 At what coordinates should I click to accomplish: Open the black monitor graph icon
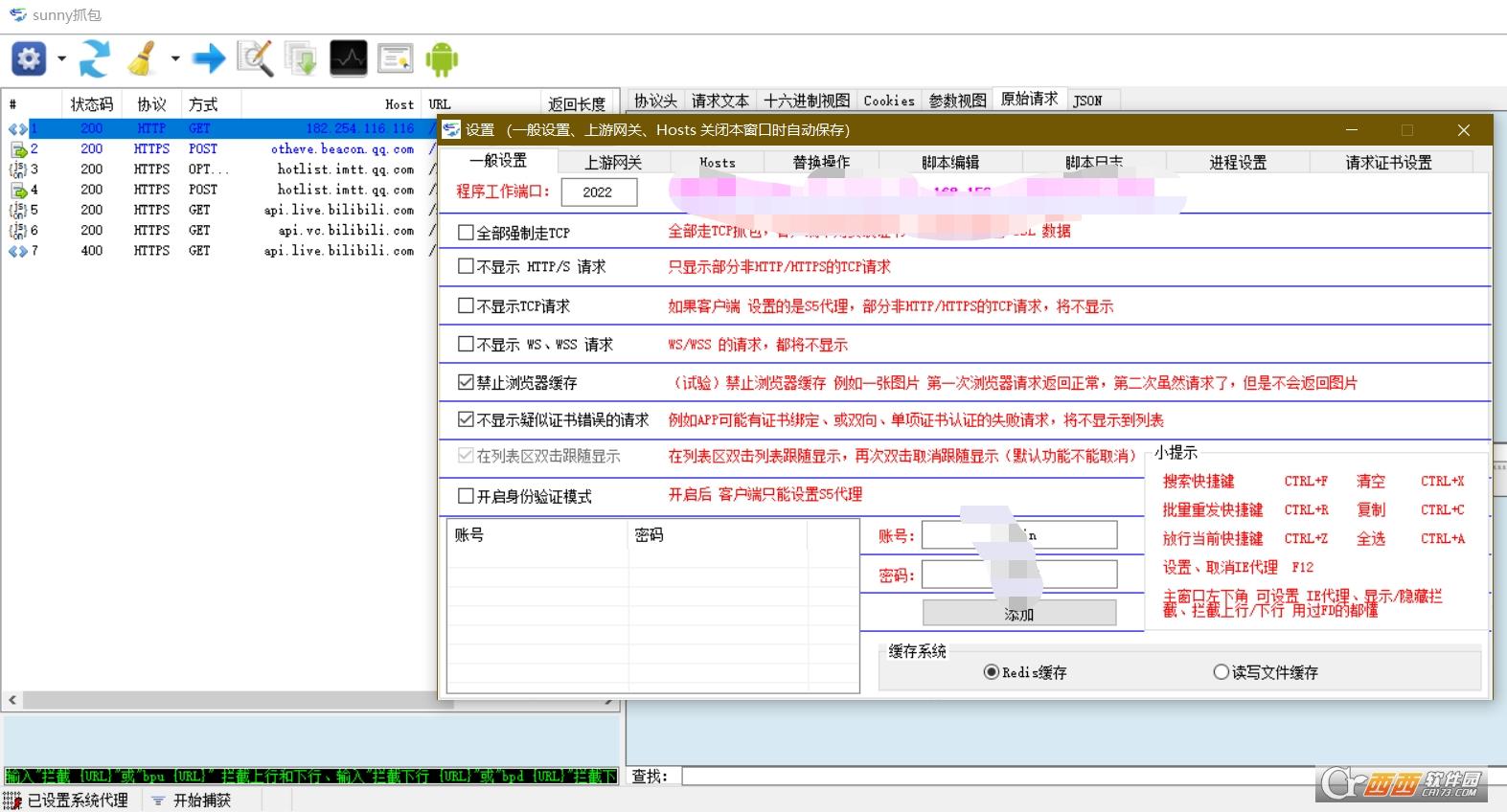[348, 59]
